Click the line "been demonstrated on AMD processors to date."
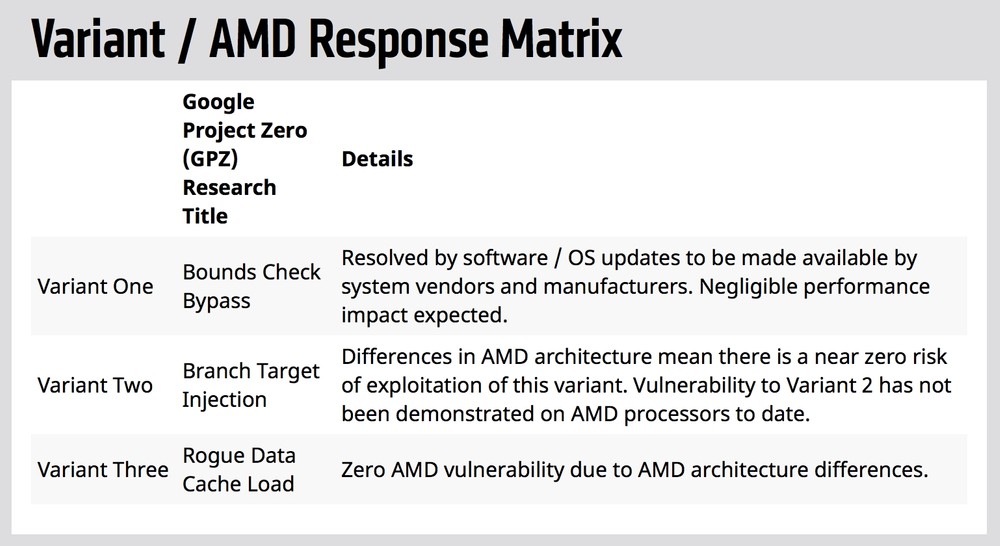The image size is (1000, 546). [575, 413]
